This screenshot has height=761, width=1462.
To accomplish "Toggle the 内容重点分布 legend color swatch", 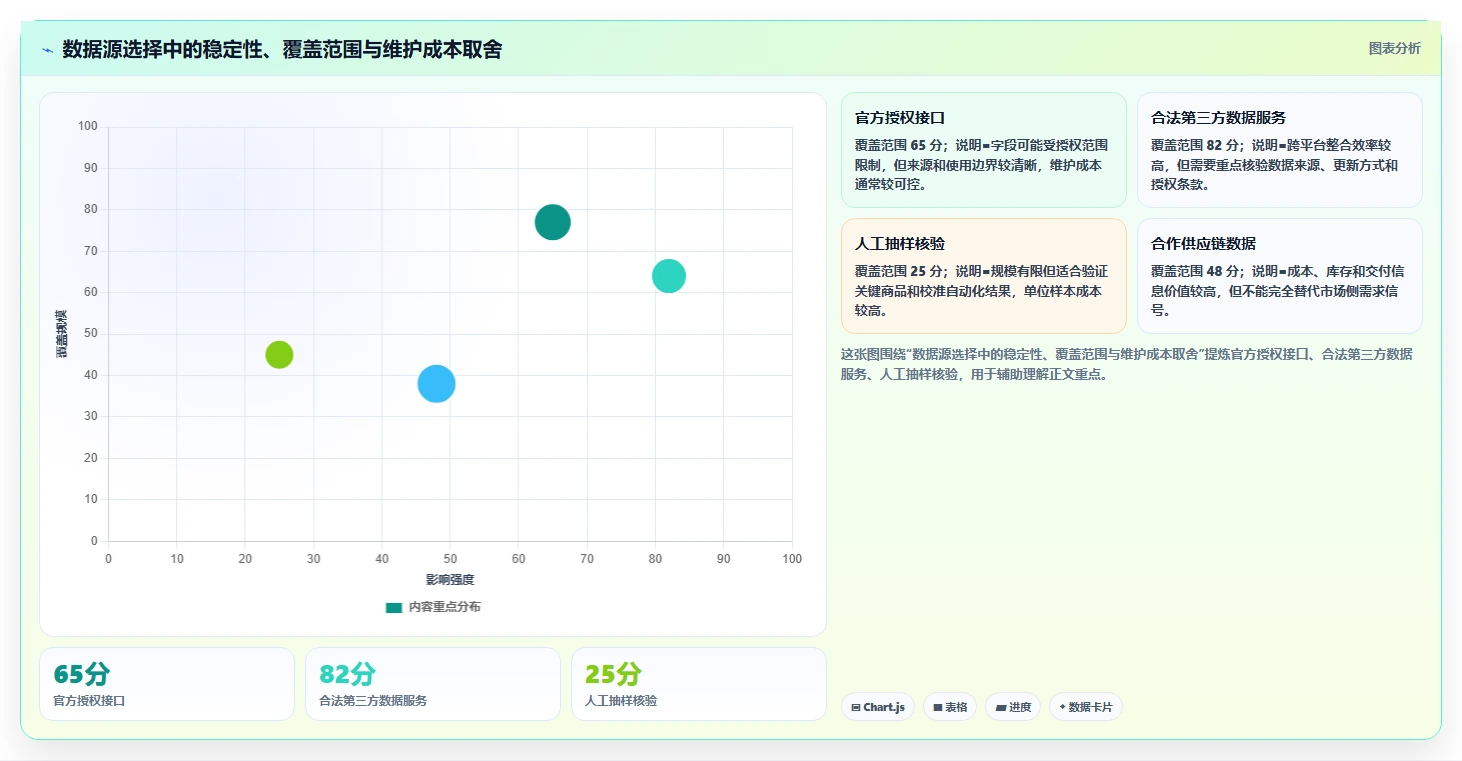I will (394, 607).
